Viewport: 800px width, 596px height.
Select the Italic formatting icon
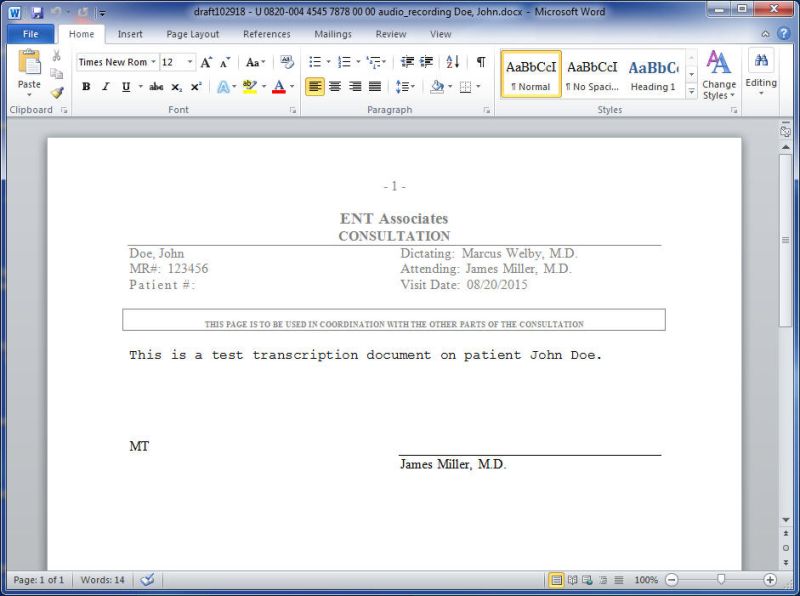click(x=104, y=87)
